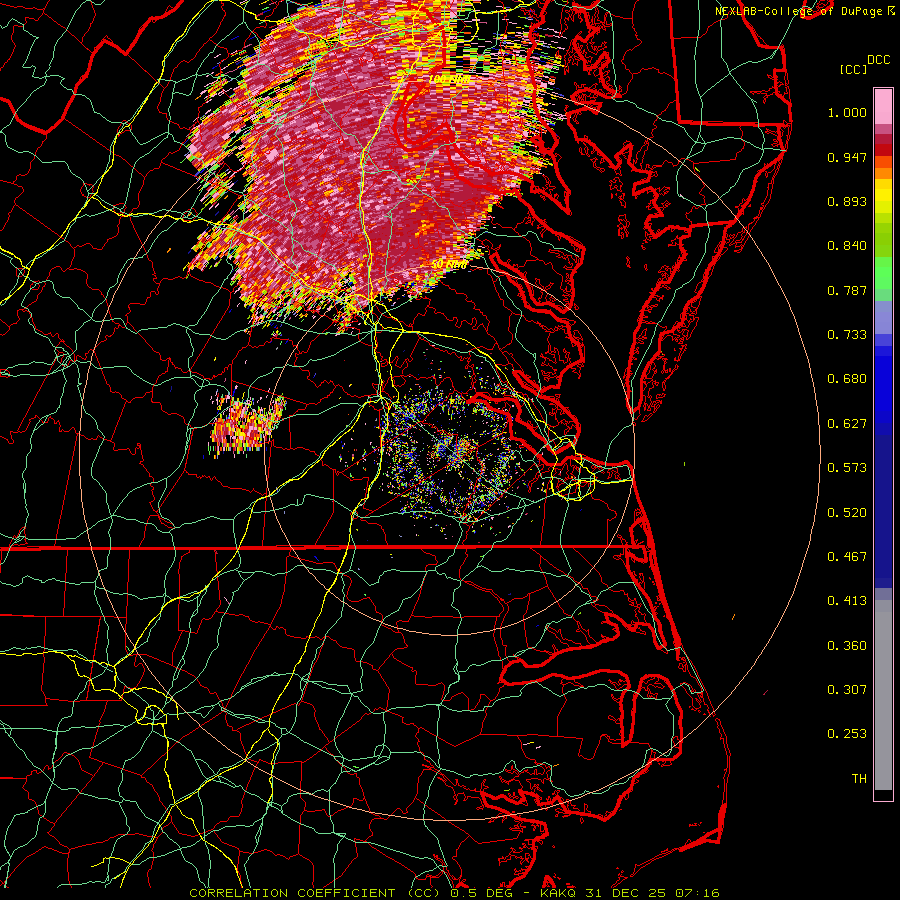900x900 pixels.
Task: Click the 0.733 color scale value
Action: coord(847,335)
